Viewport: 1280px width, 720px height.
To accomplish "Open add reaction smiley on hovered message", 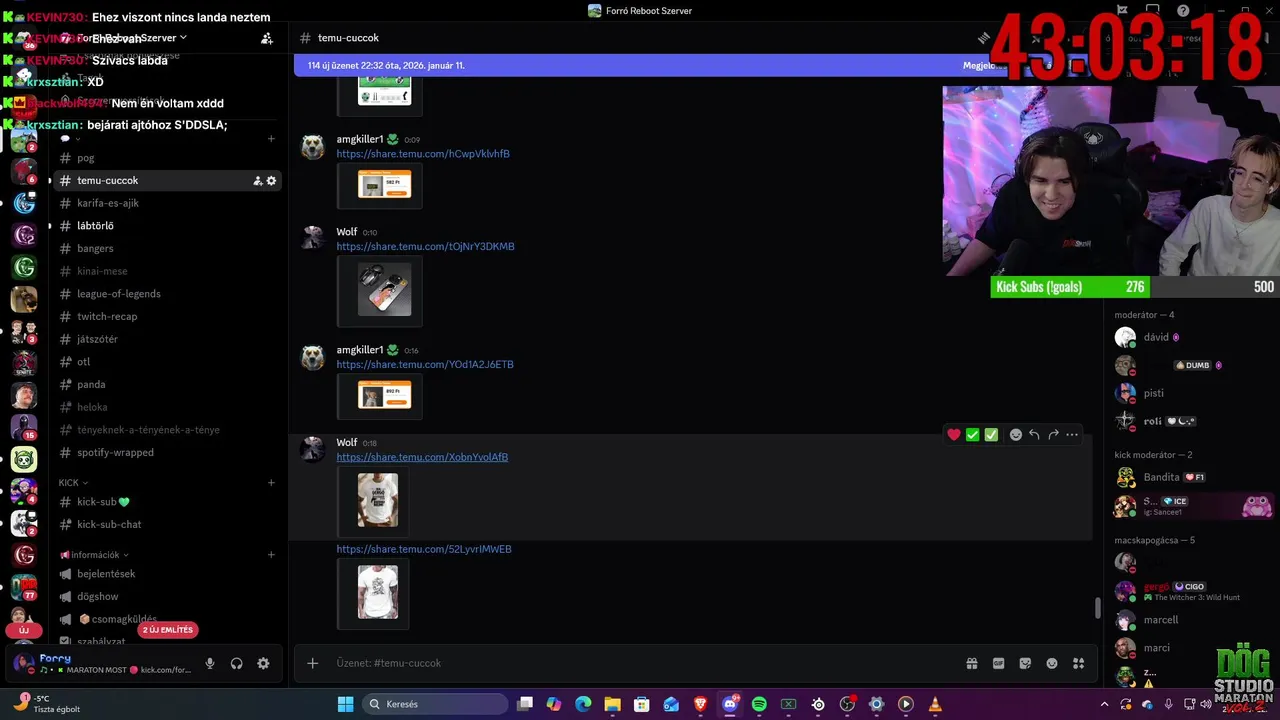I will (1016, 434).
